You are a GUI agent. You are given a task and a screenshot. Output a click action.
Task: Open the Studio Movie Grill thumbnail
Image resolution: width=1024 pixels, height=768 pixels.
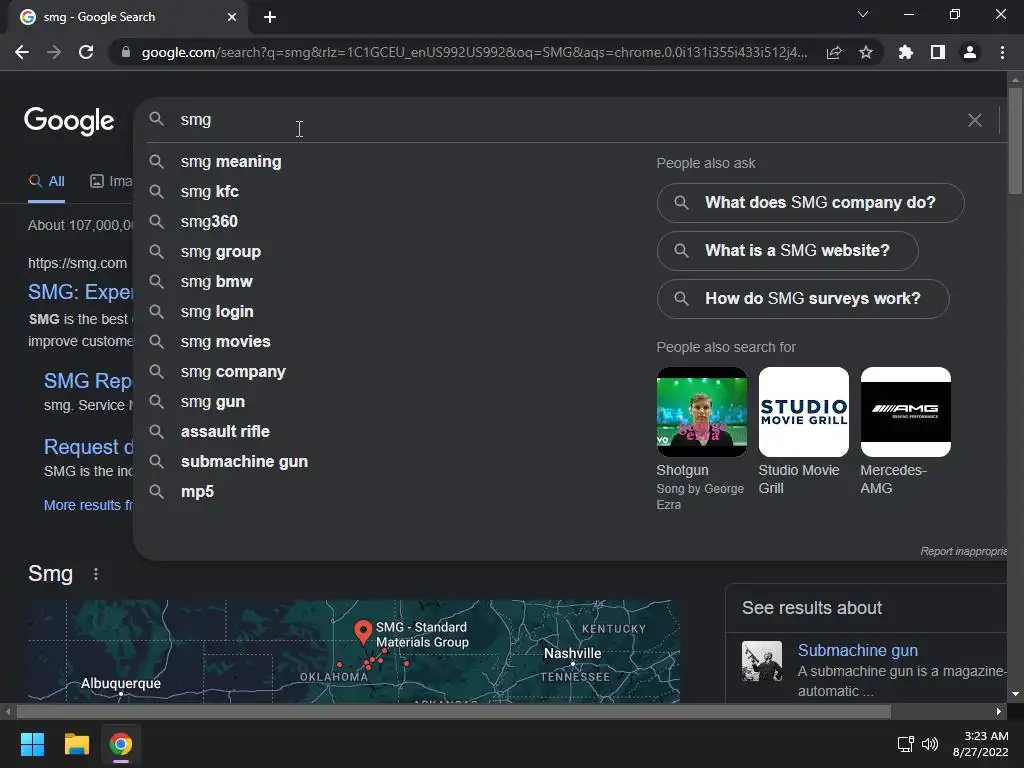[x=803, y=412]
